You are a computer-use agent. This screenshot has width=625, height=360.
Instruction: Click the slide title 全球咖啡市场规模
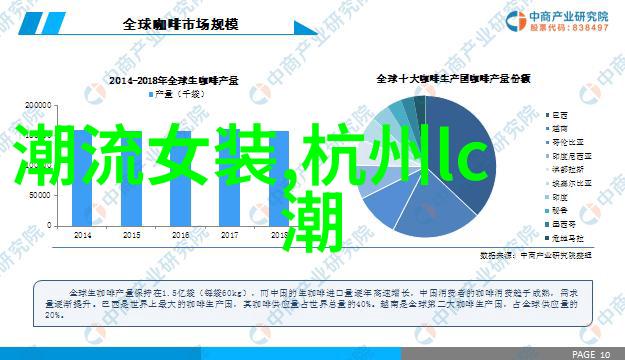coord(181,24)
